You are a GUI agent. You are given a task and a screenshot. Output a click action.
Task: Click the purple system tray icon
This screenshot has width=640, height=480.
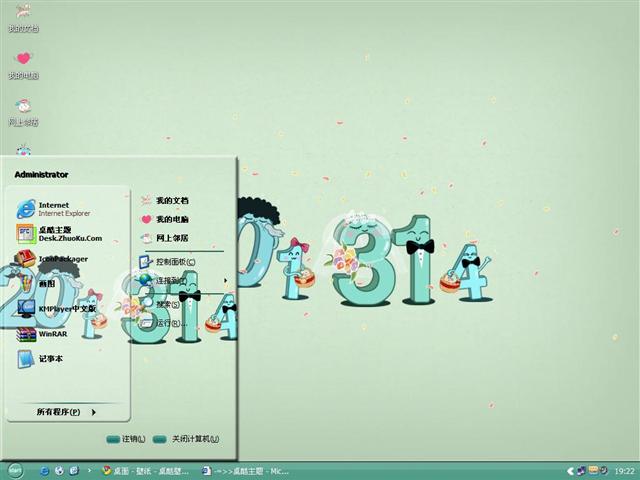pos(581,471)
